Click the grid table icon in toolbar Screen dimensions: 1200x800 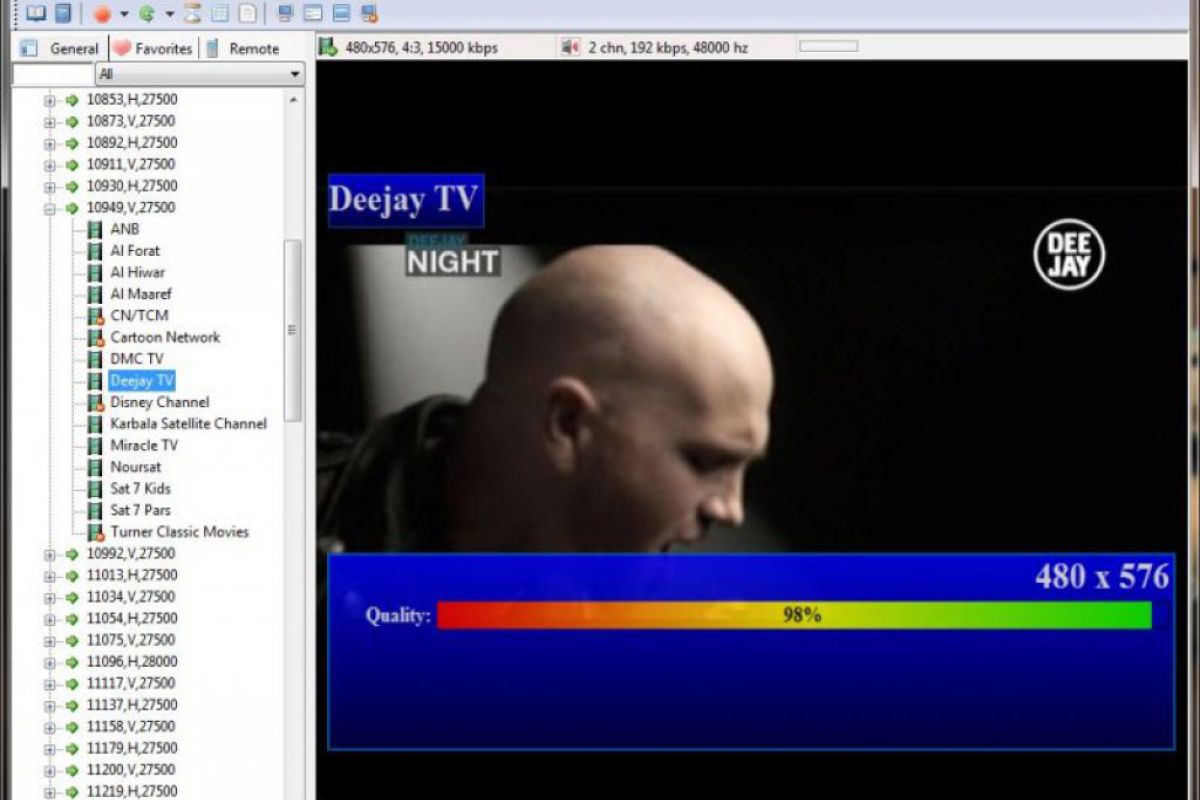220,13
